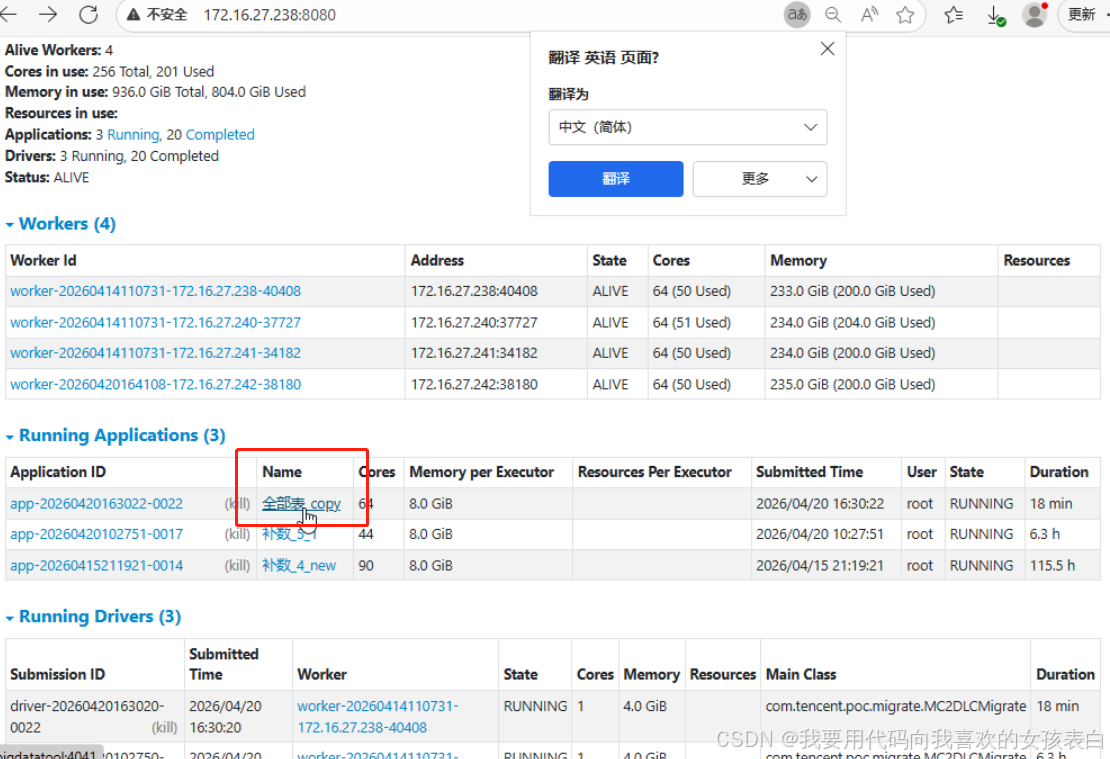Open the 中文 (简体) language dropdown

687,127
